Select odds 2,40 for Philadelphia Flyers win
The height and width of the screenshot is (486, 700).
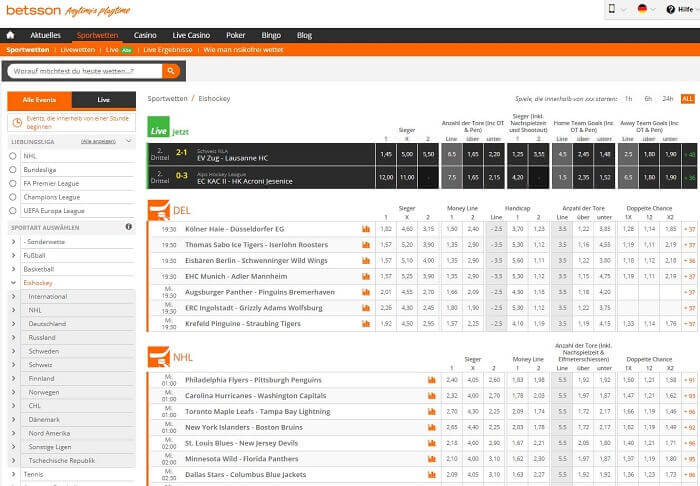pos(451,380)
